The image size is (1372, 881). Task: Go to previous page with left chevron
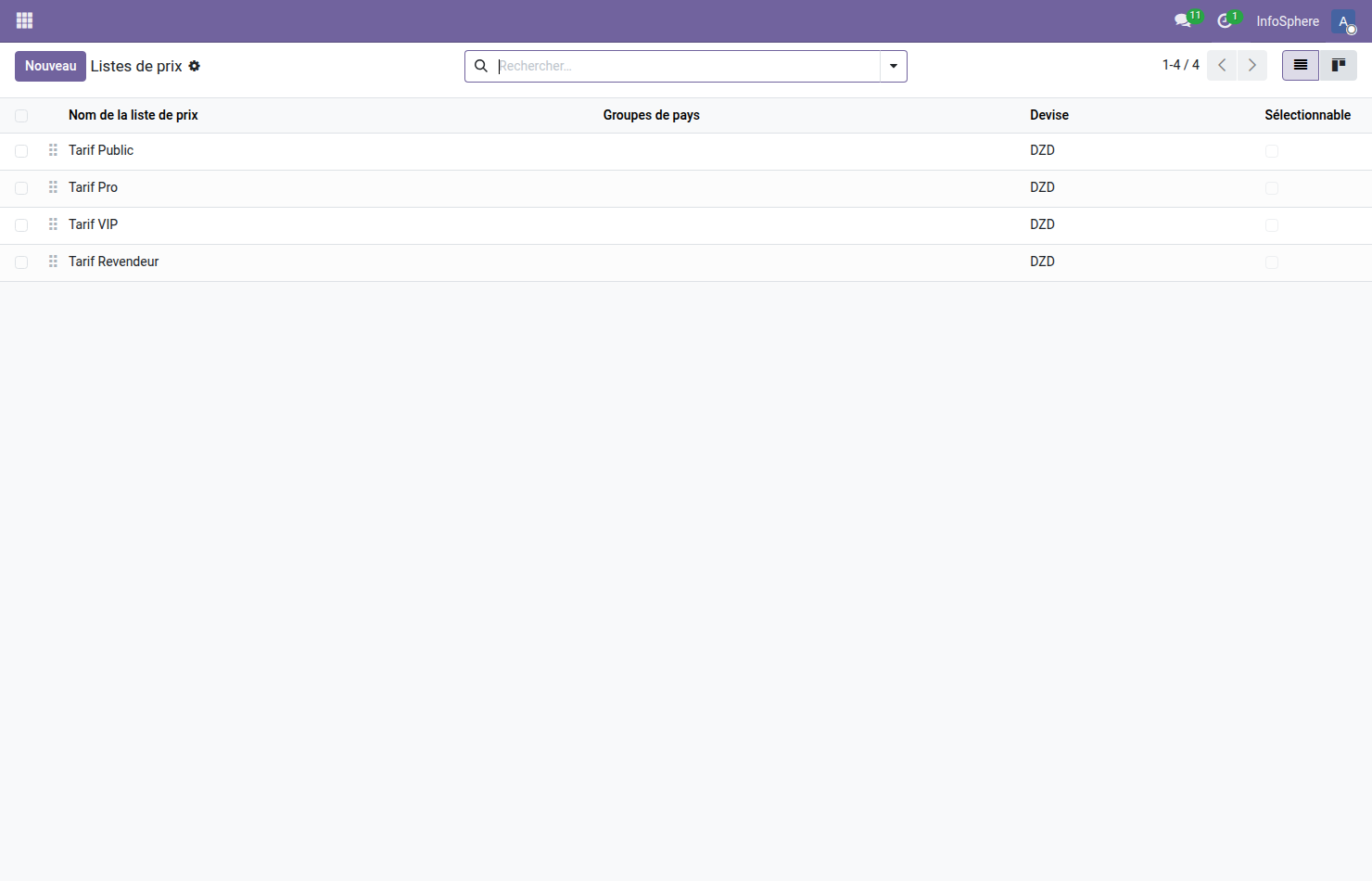pos(1221,65)
